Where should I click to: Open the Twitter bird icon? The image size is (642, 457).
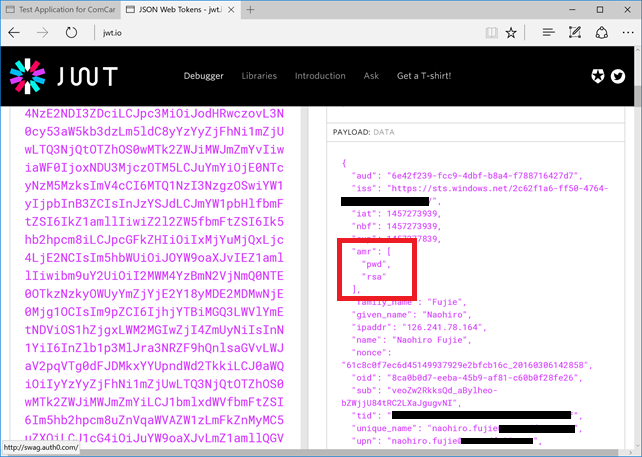[x=618, y=76]
